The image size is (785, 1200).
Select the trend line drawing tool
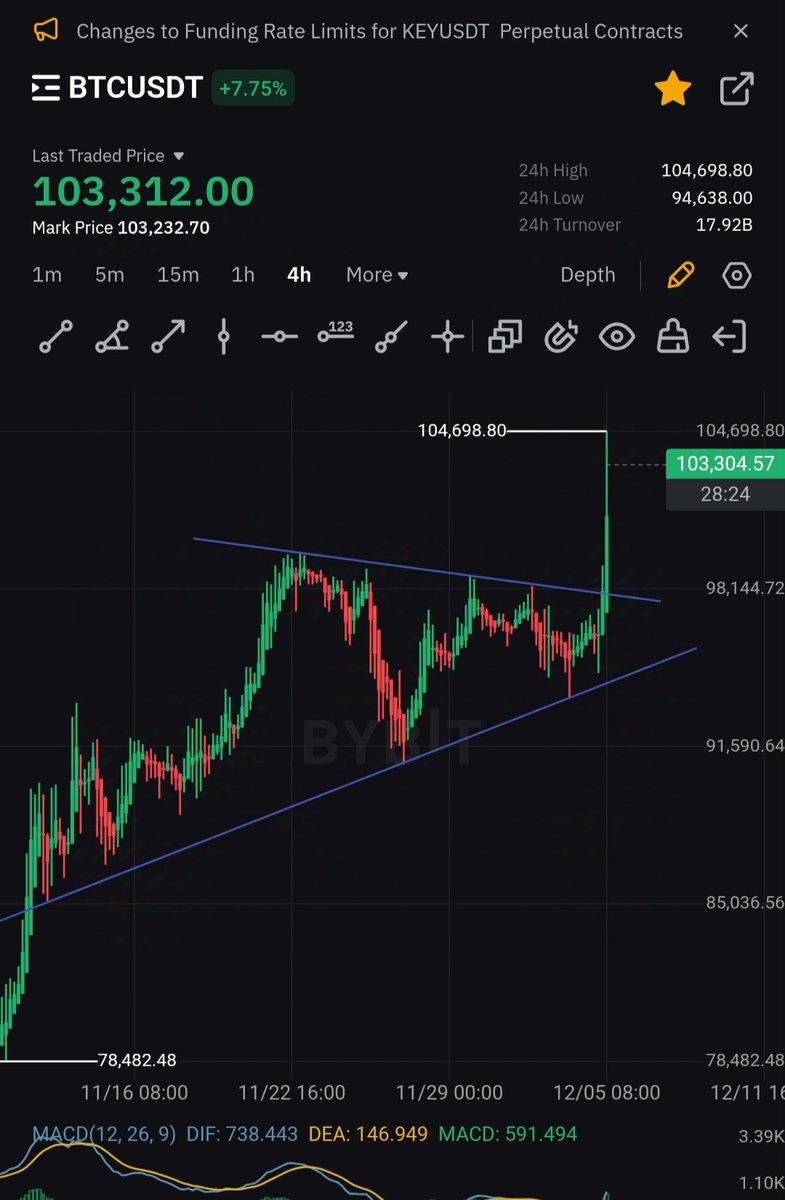[x=56, y=337]
